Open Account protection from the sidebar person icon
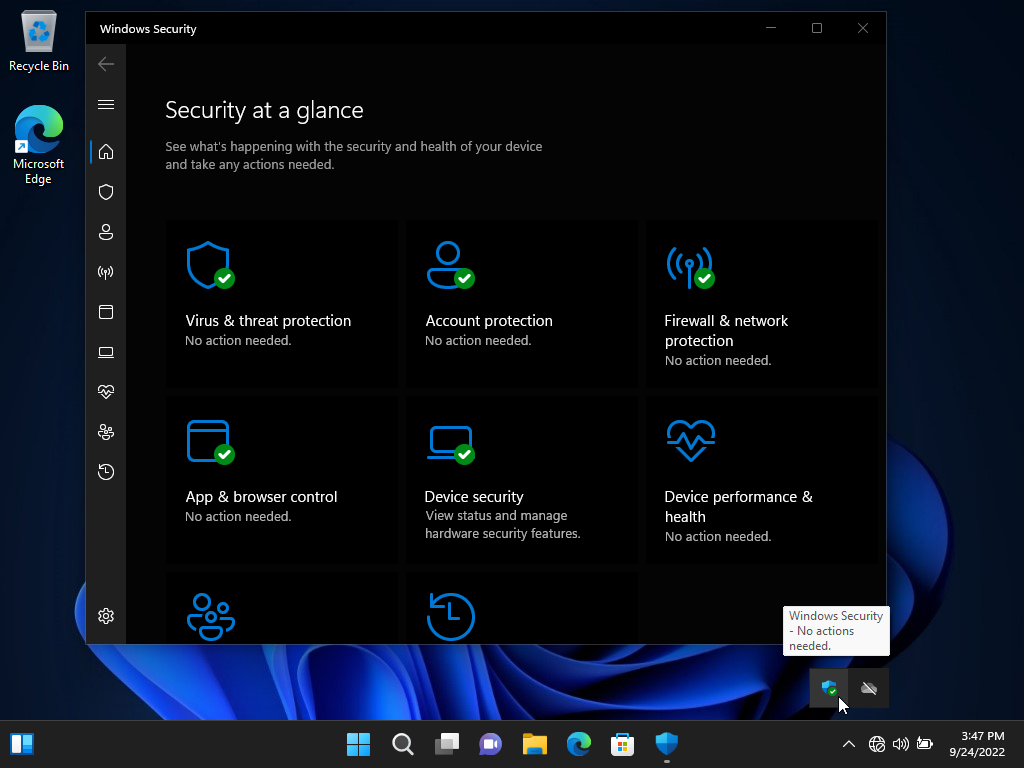The image size is (1024, 768). (x=106, y=232)
